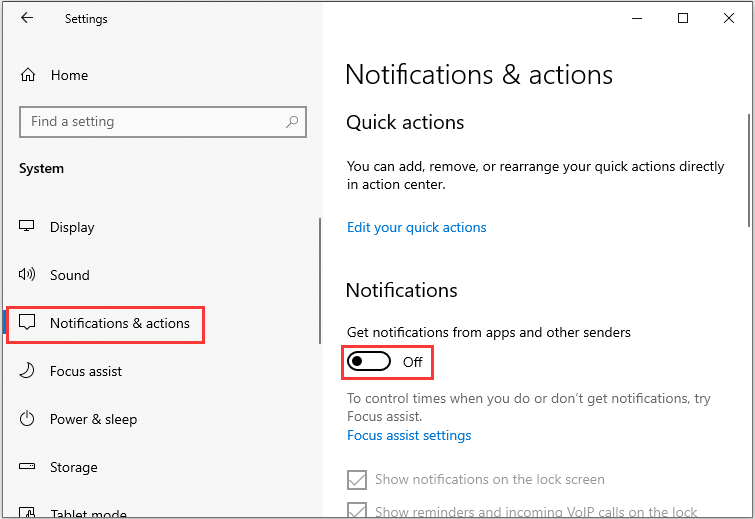Click the Find a setting search box
Viewport: 755px width, 519px height.
(x=163, y=122)
